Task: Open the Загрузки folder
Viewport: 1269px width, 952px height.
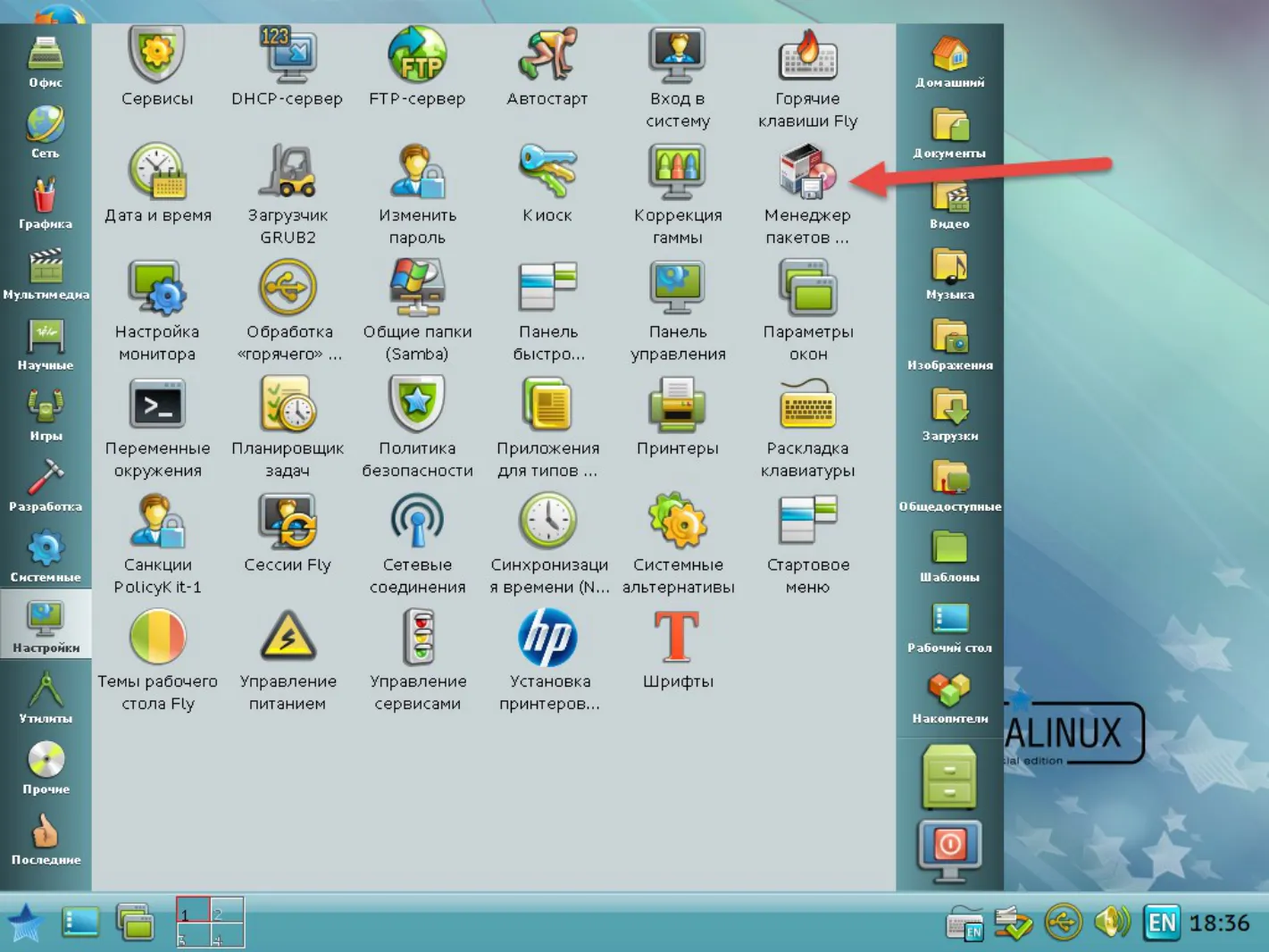Action: point(949,415)
